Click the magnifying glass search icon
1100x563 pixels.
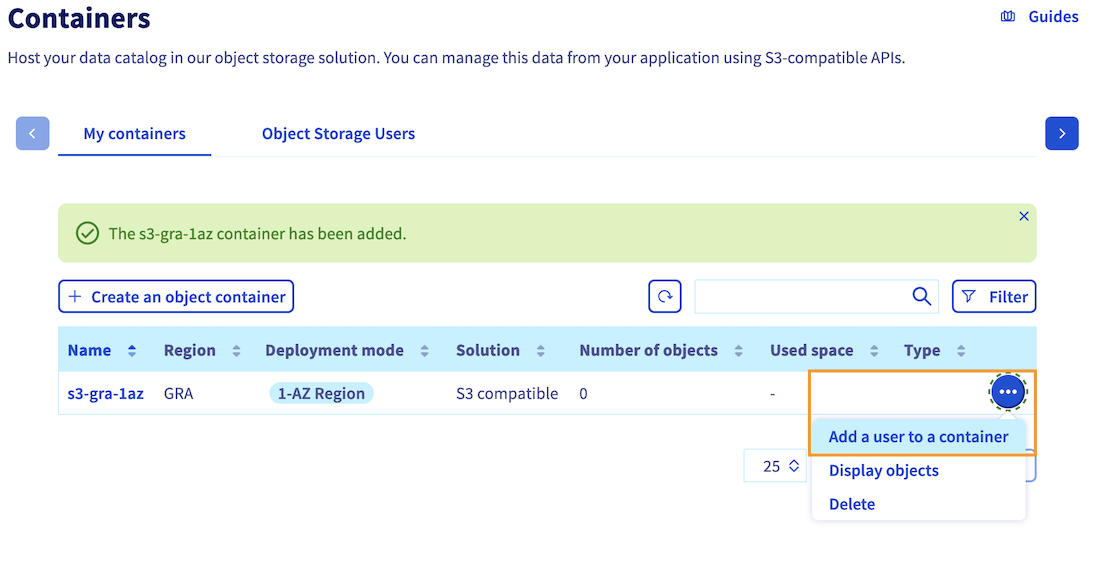pyautogui.click(x=921, y=297)
